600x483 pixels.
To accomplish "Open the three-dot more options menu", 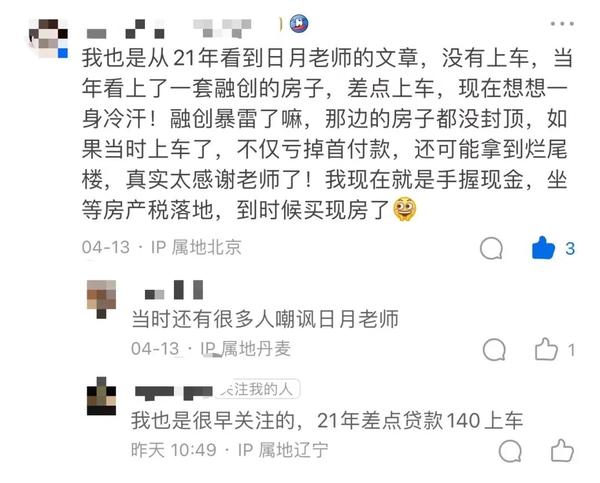I will tap(562, 24).
